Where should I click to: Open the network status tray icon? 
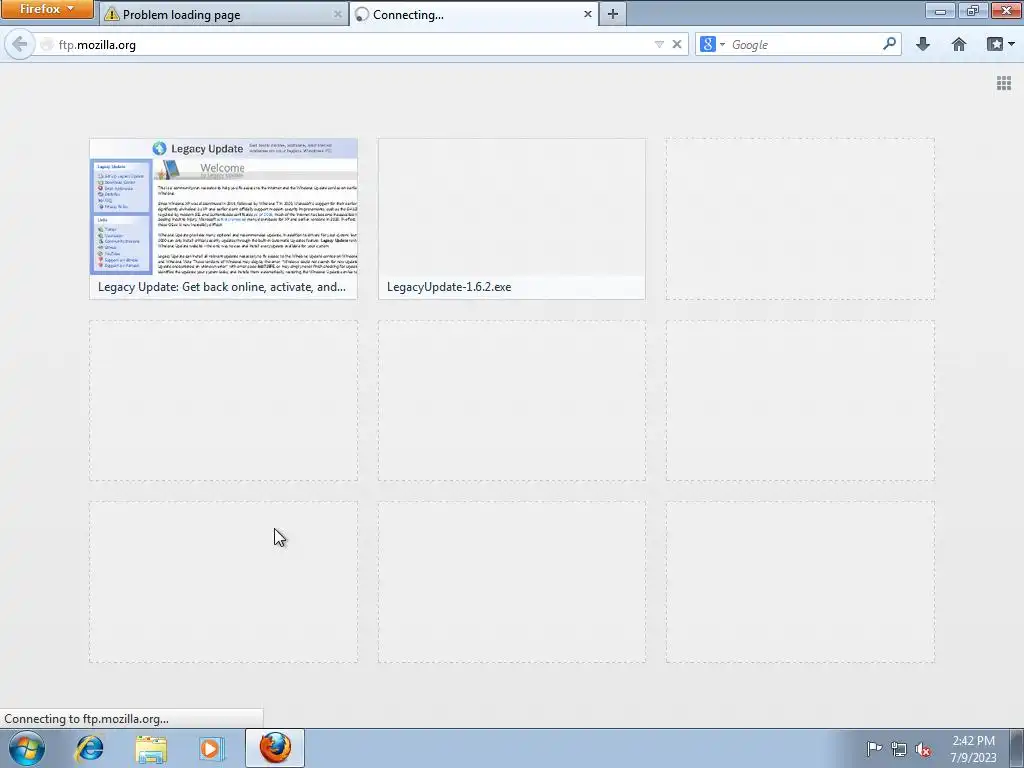pos(899,749)
